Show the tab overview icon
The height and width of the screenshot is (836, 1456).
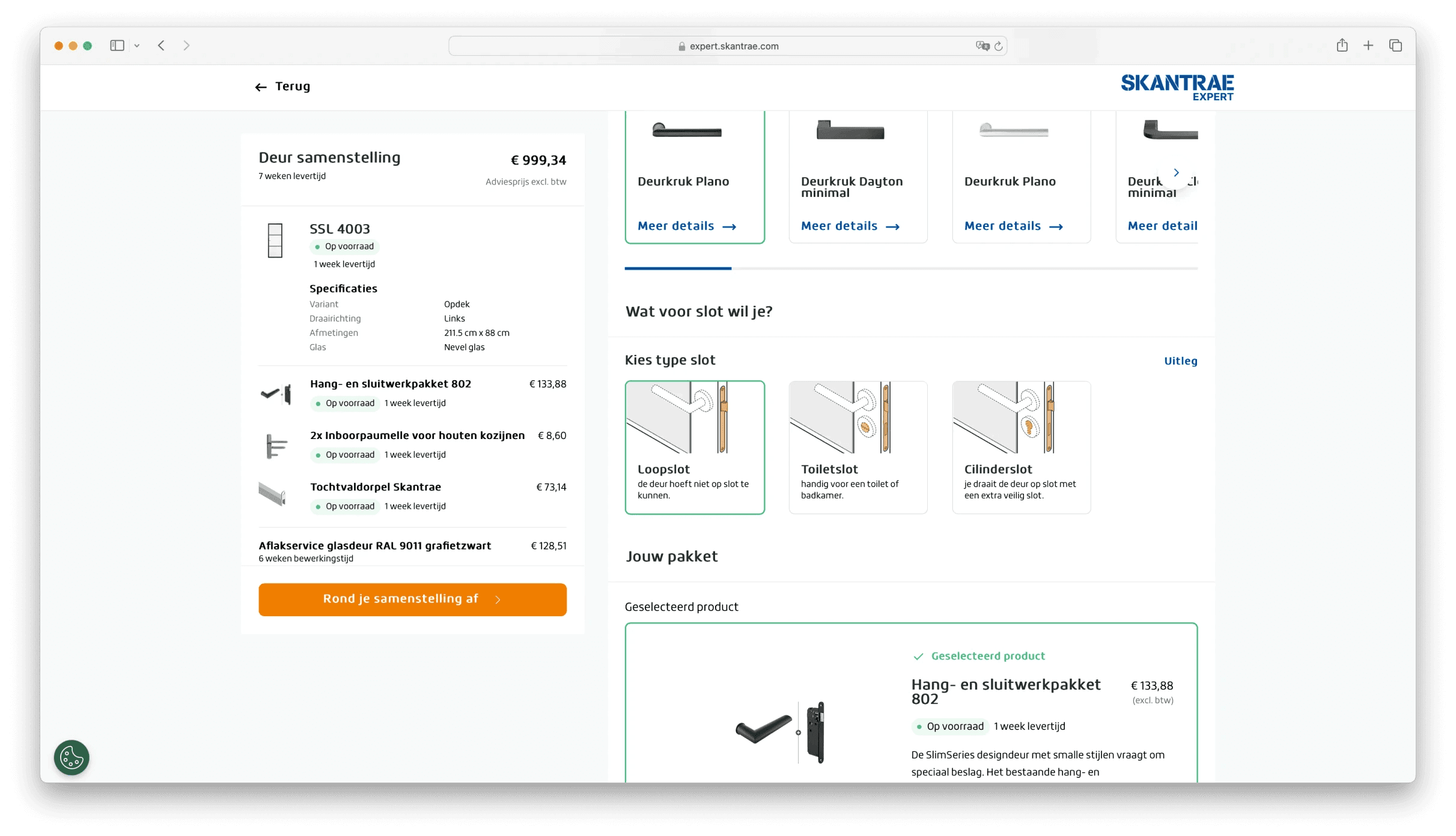click(x=1395, y=46)
